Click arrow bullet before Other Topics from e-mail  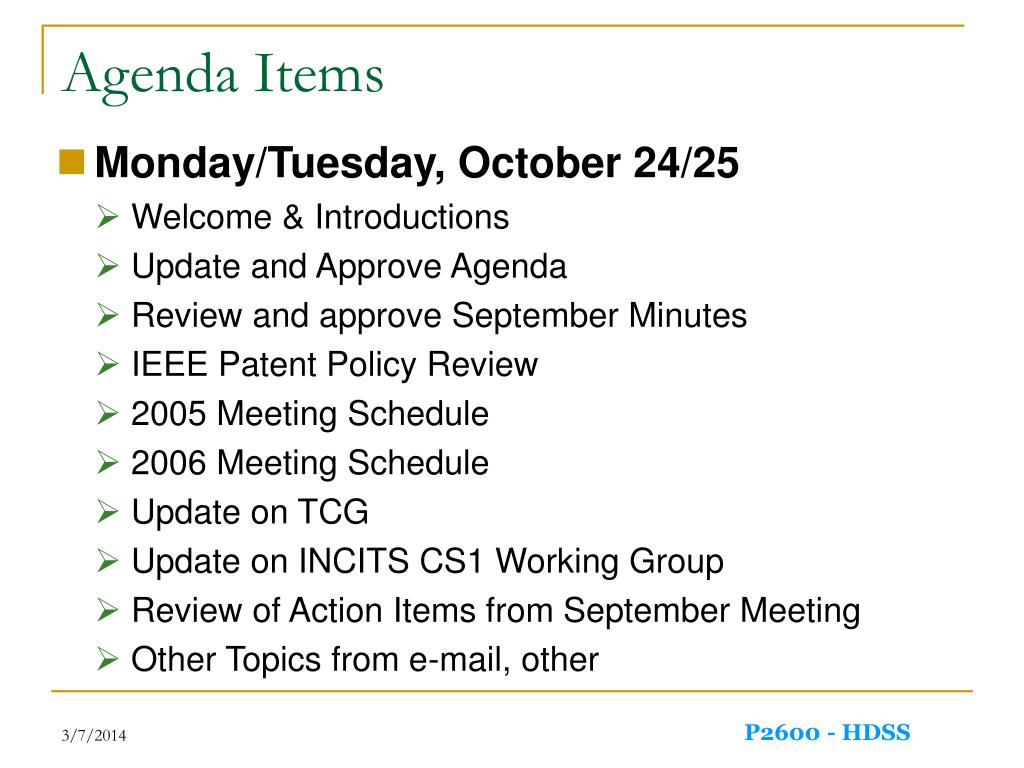click(108, 659)
